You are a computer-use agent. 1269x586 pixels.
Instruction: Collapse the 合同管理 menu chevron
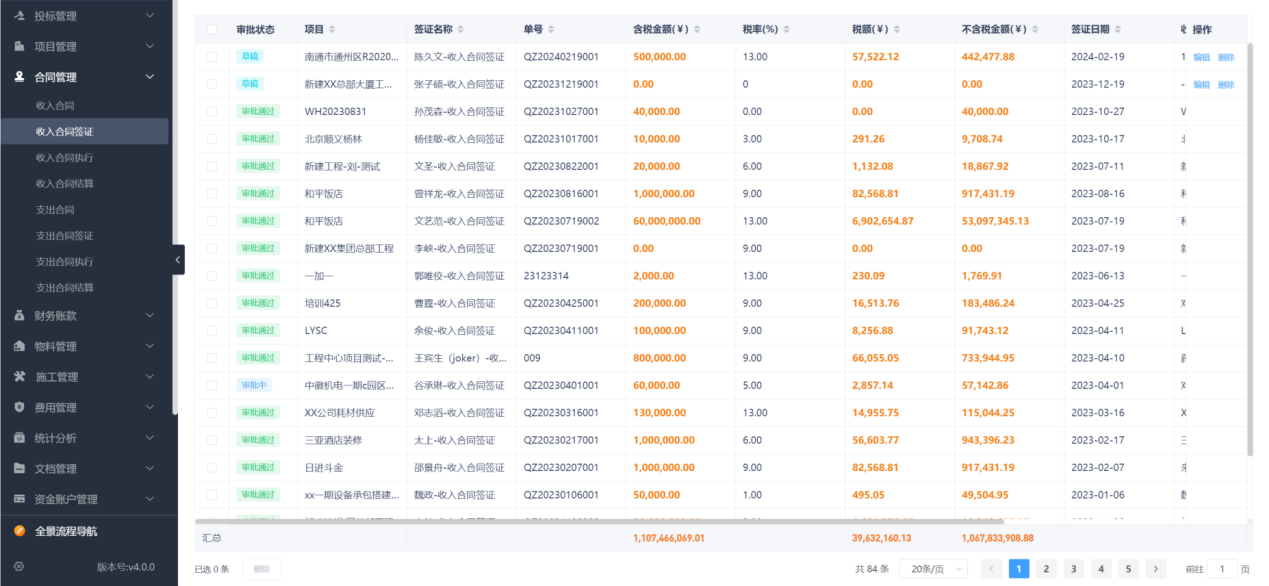pos(152,76)
